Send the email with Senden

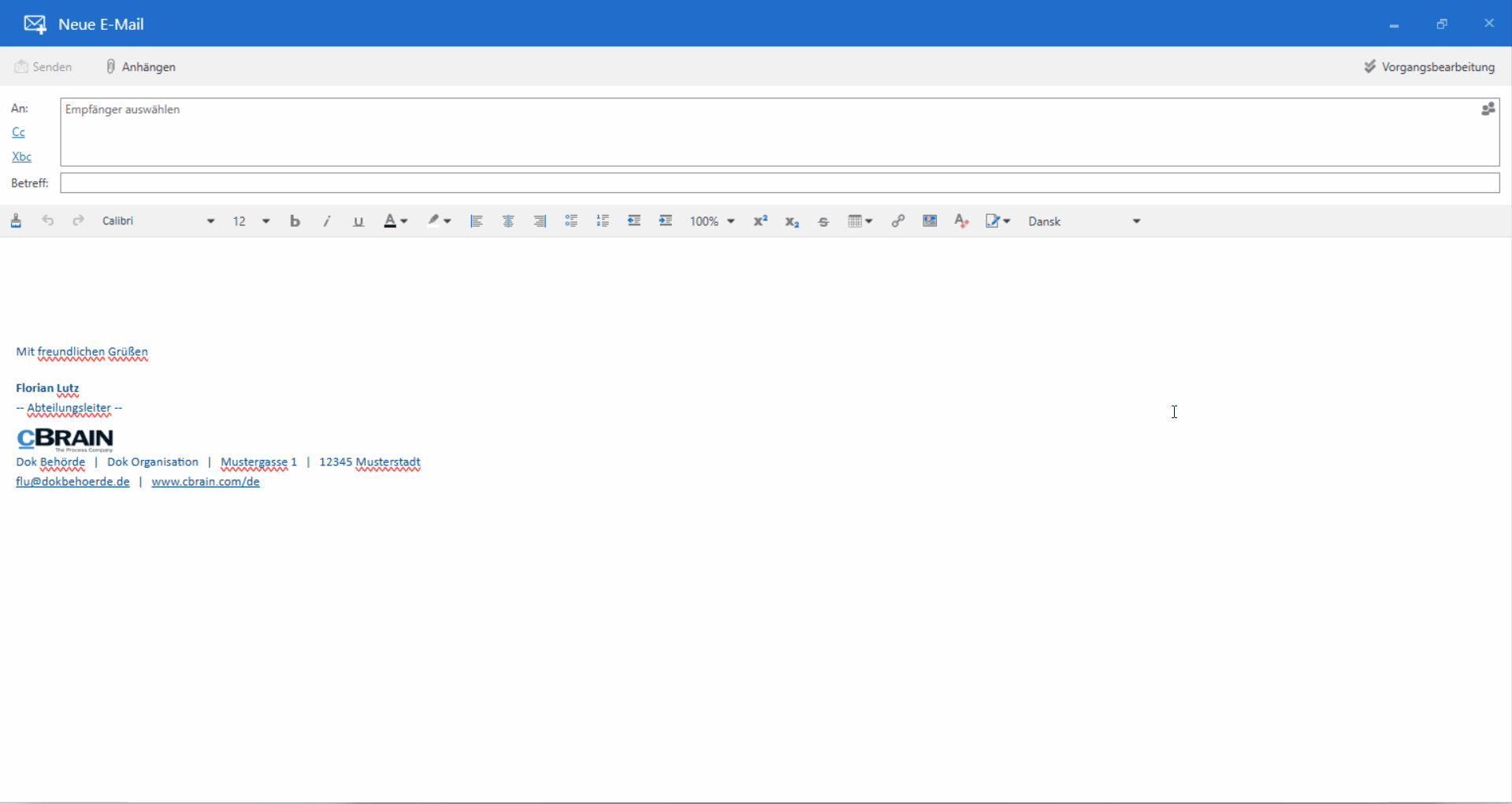click(x=43, y=66)
